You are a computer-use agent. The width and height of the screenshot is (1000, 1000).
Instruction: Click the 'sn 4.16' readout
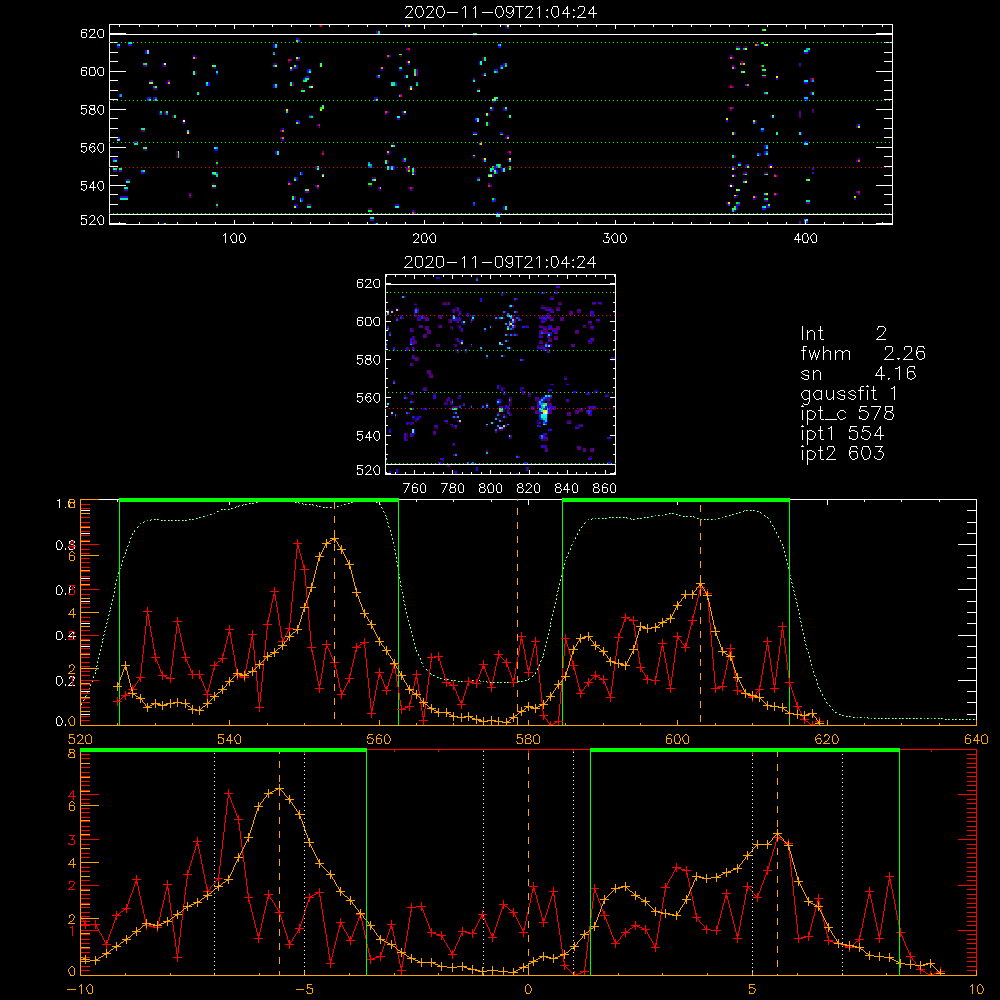pos(858,373)
